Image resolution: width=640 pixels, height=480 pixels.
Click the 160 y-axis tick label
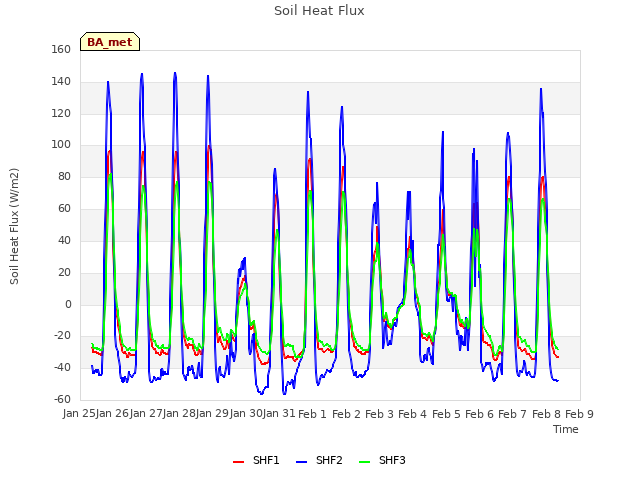click(61, 49)
